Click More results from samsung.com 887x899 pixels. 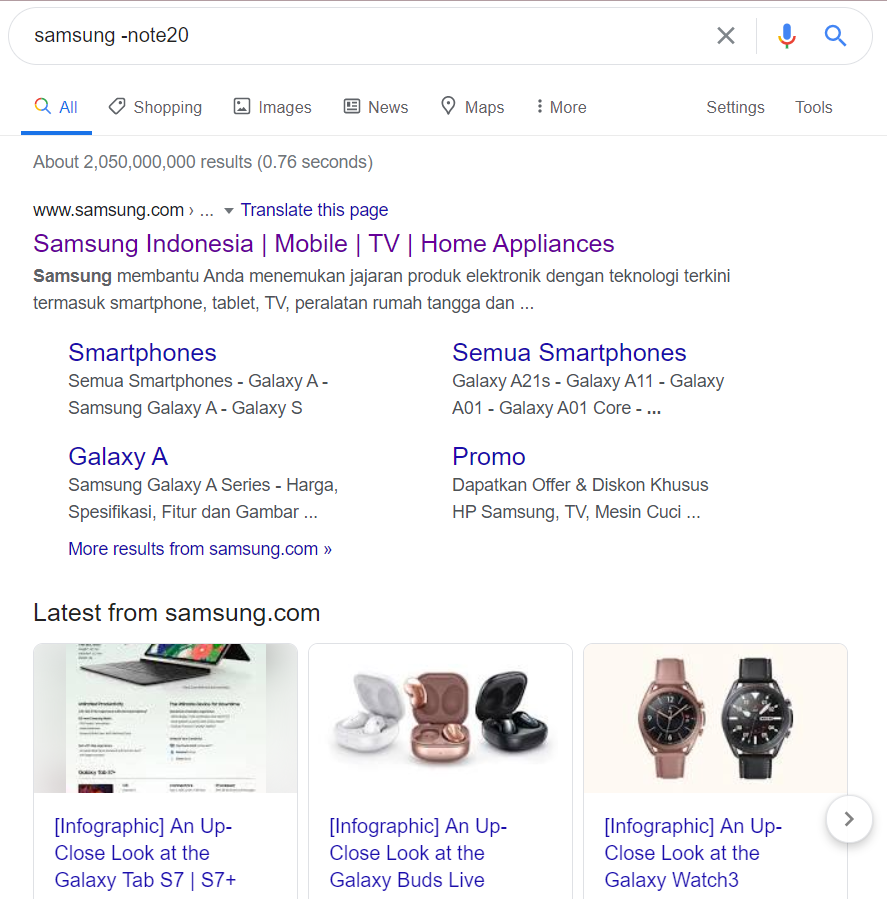coord(200,549)
